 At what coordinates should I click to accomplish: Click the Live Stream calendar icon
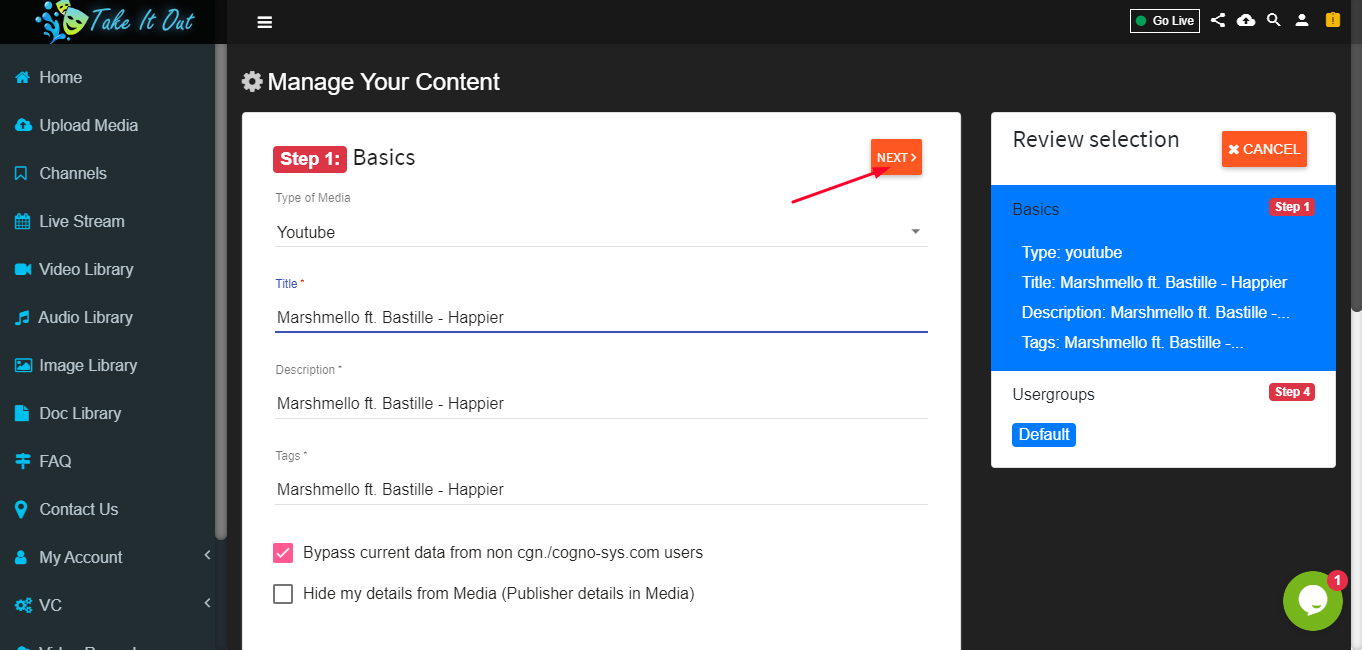click(x=22, y=221)
